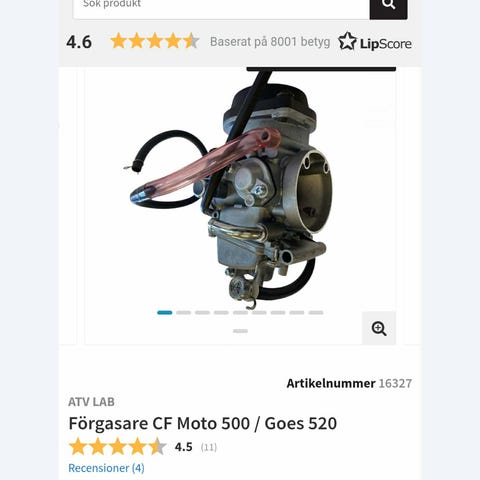Click the (11) rating count
Viewport: 480px width, 480px height.
pyautogui.click(x=209, y=447)
